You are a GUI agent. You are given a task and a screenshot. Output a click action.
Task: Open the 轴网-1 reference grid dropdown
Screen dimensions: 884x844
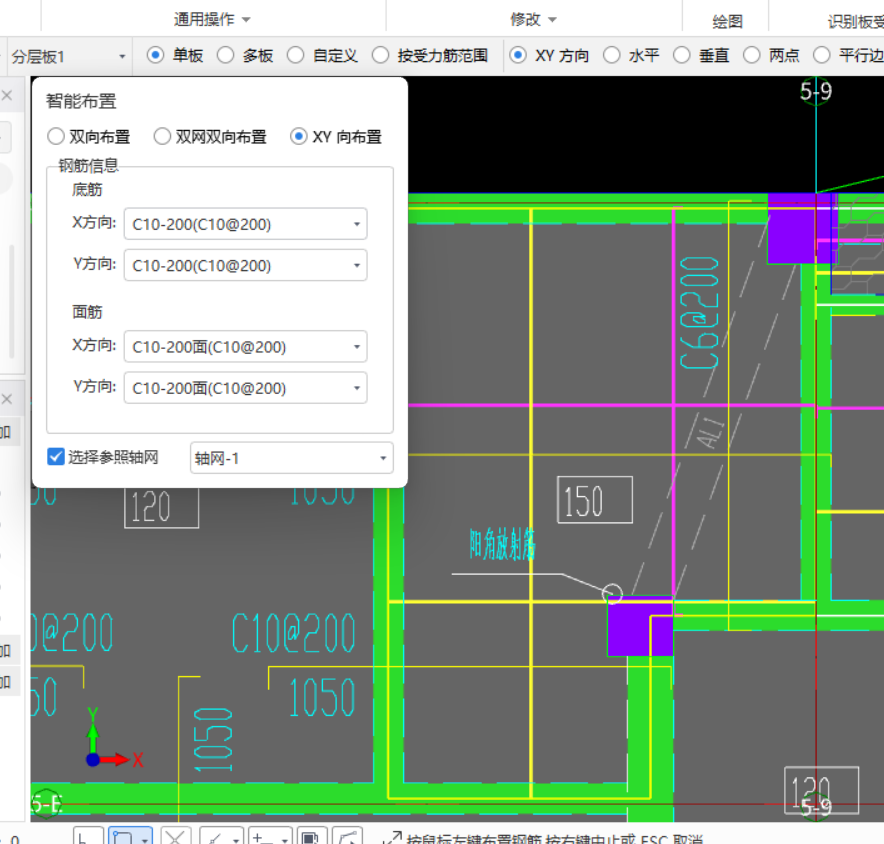pos(291,458)
